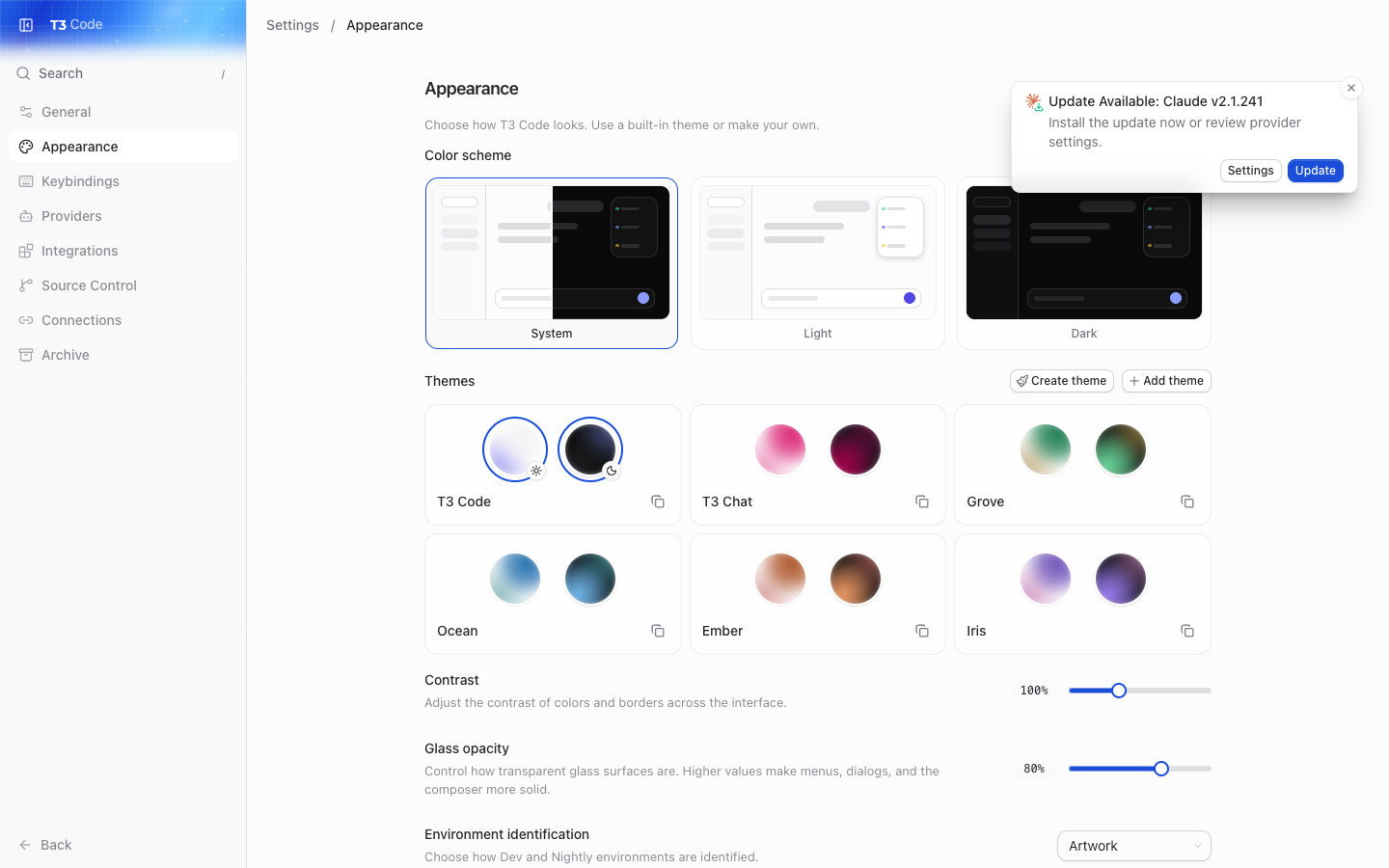Copy the Ember theme
The height and width of the screenshot is (868, 1389).
[x=922, y=631]
